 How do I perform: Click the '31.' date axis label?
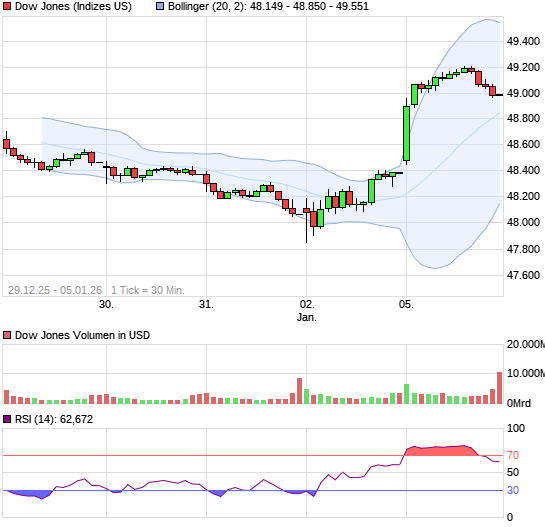pyautogui.click(x=206, y=304)
